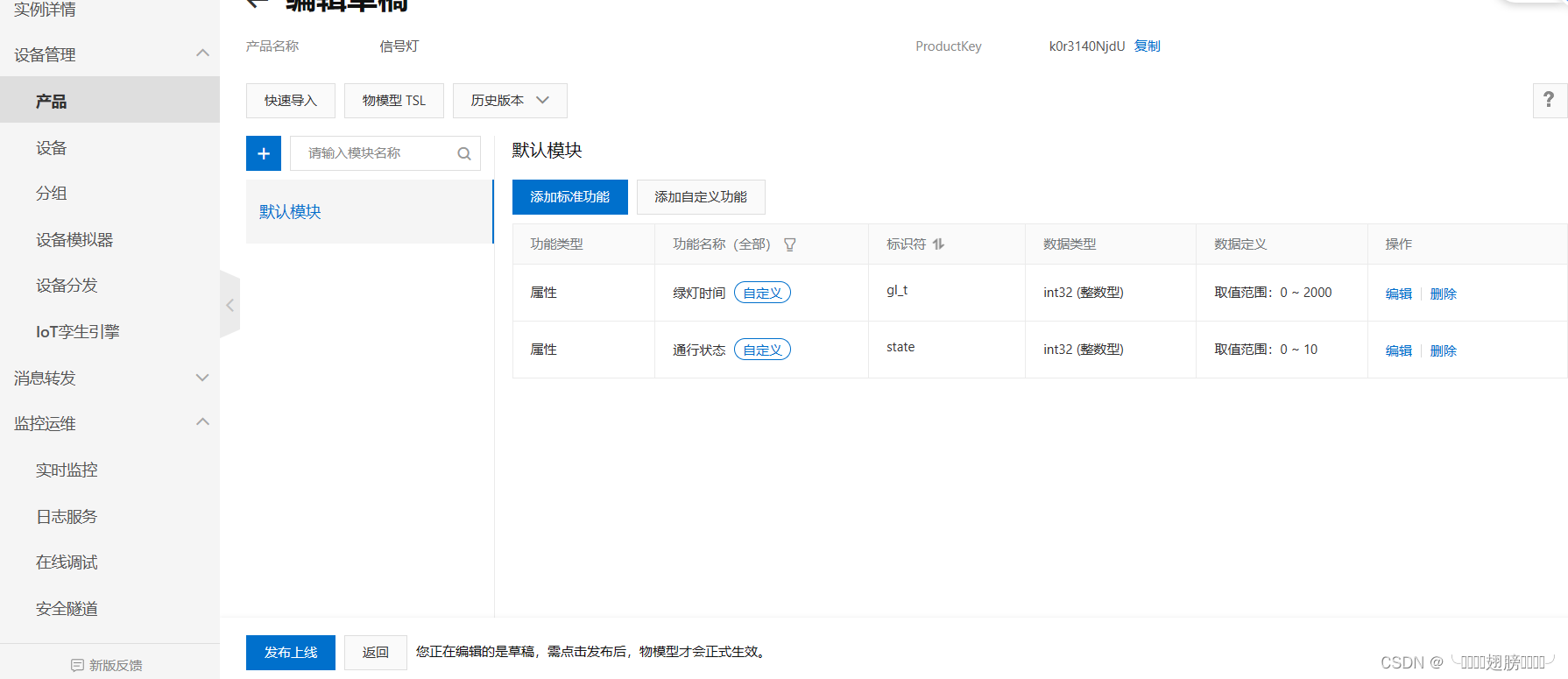Click the int32 data type of 通行状态
Screen dimensions: 1568x679
[1084, 350]
